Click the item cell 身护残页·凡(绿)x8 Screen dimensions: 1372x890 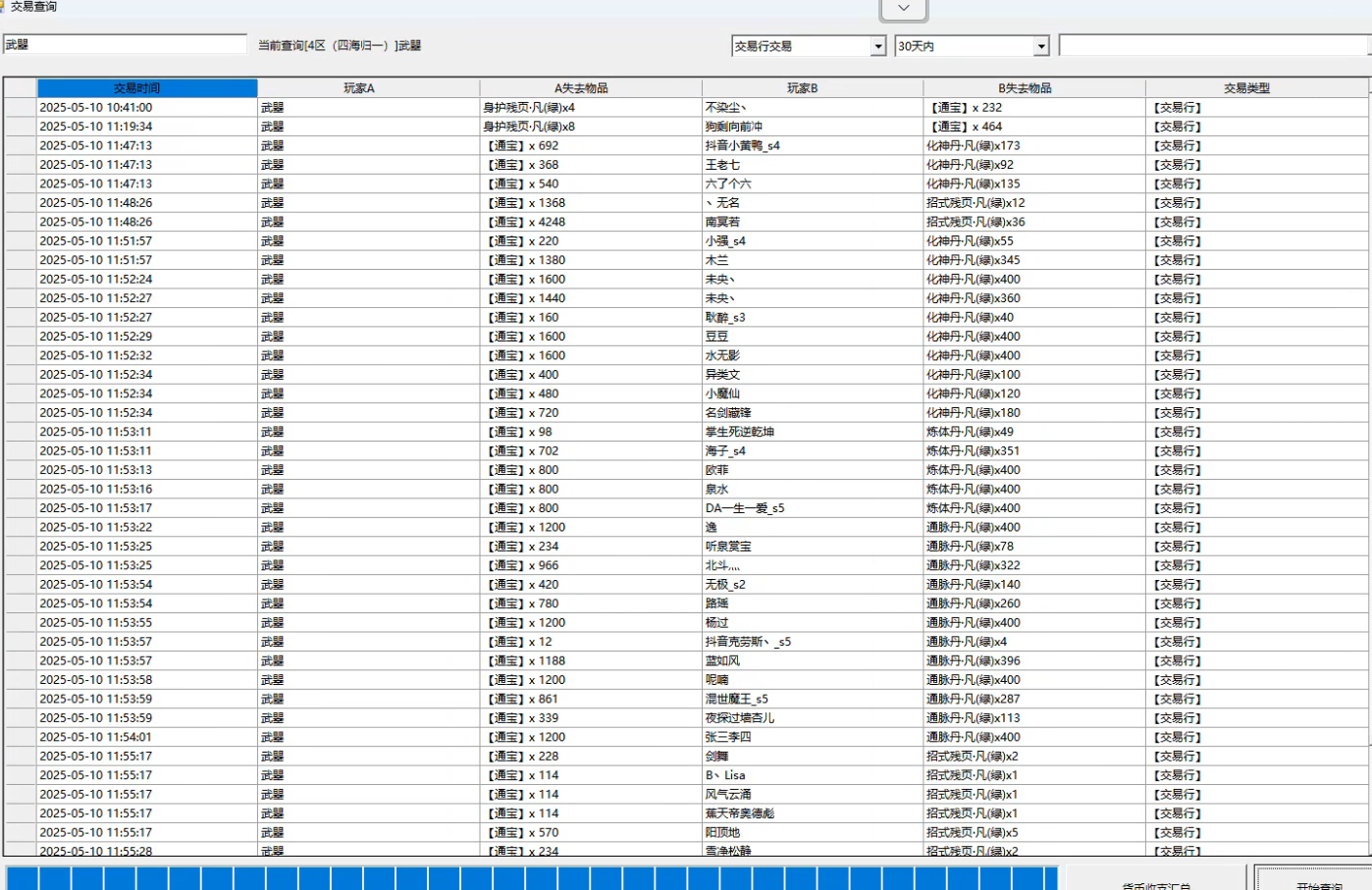[x=591, y=127]
